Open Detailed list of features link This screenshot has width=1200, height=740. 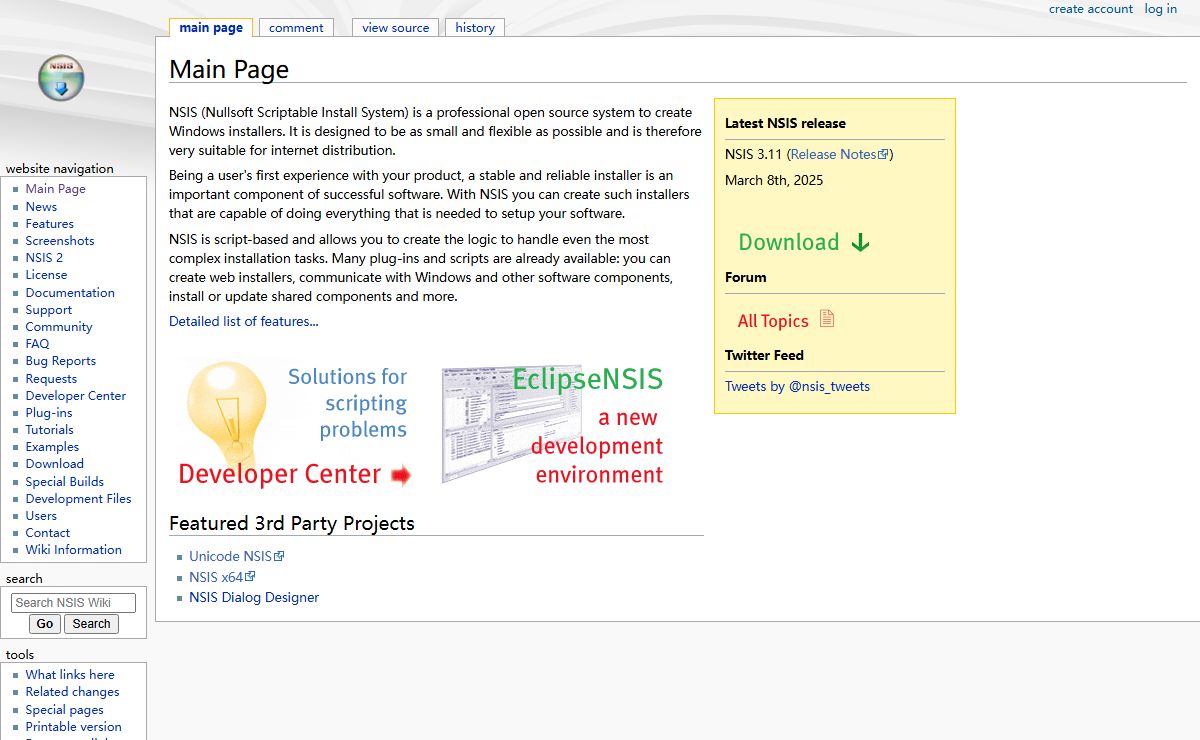point(244,322)
